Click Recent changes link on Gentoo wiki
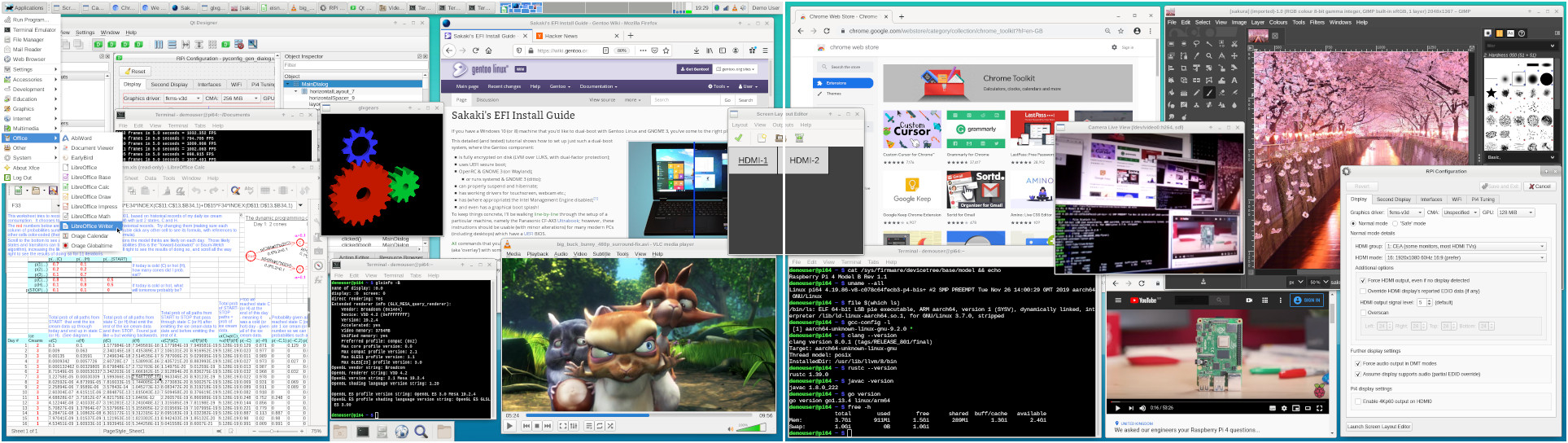 504,86
